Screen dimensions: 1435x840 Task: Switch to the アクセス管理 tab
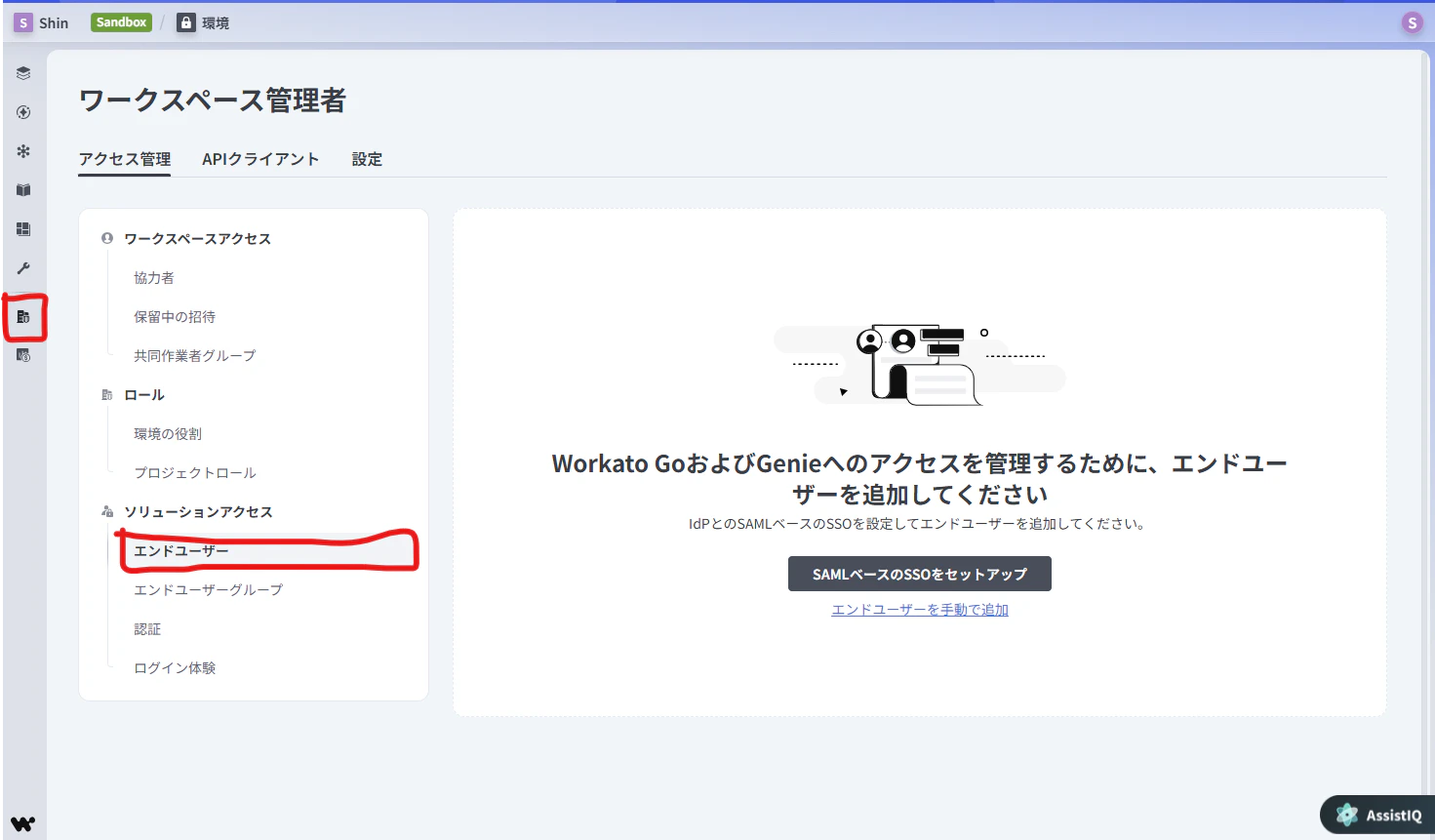(x=125, y=159)
